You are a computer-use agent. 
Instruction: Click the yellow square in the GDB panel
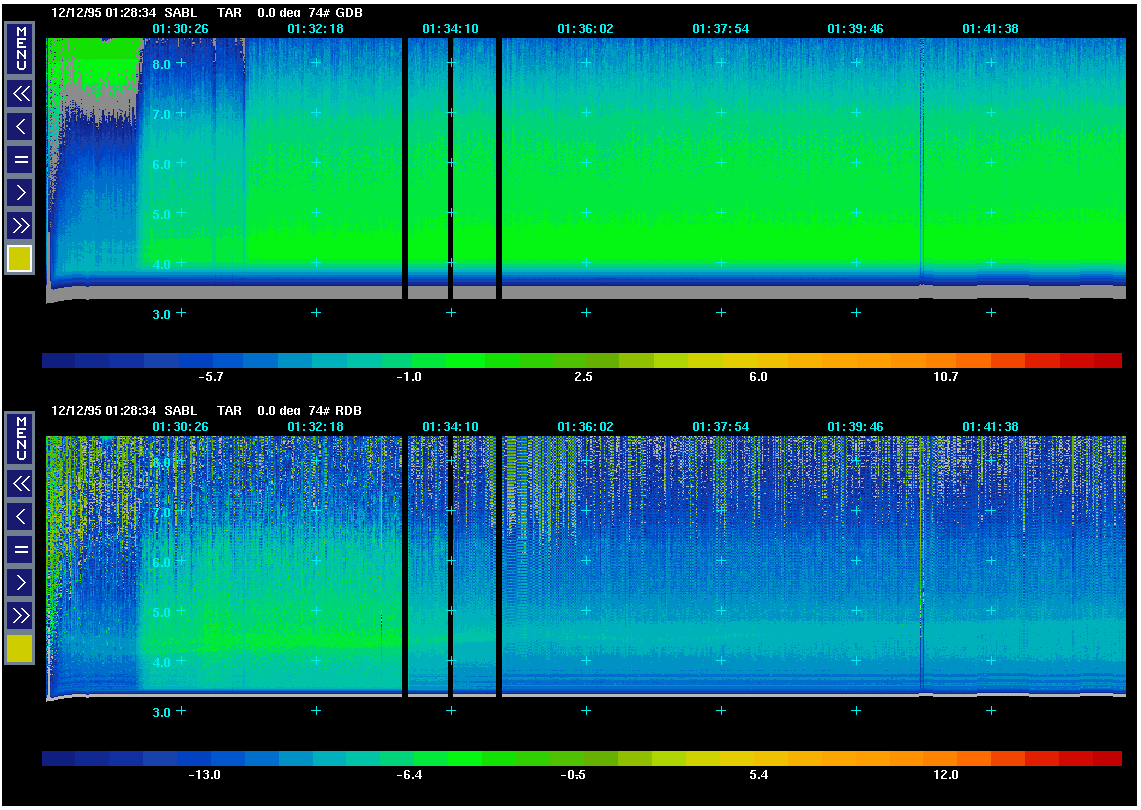20,259
